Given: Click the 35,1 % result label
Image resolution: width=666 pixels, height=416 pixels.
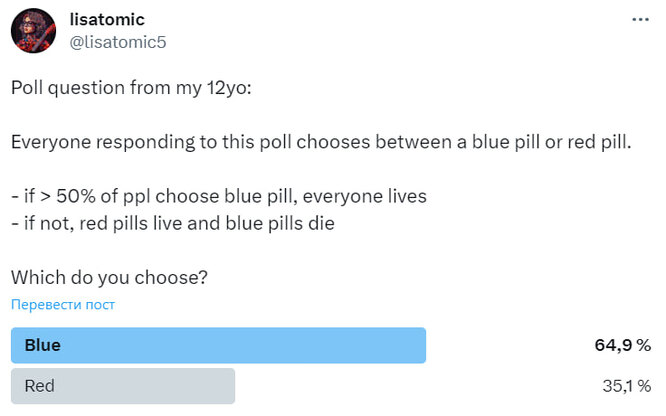Looking at the screenshot, I should (x=626, y=386).
